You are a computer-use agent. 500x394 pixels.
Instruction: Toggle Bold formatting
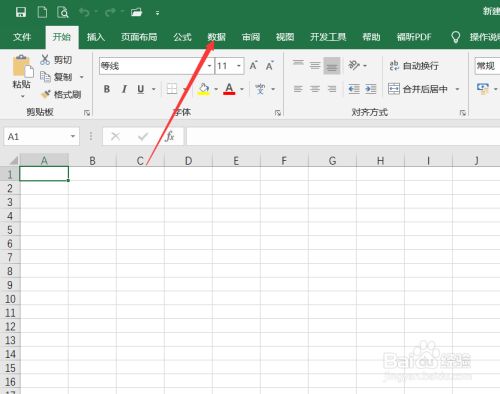click(x=107, y=89)
